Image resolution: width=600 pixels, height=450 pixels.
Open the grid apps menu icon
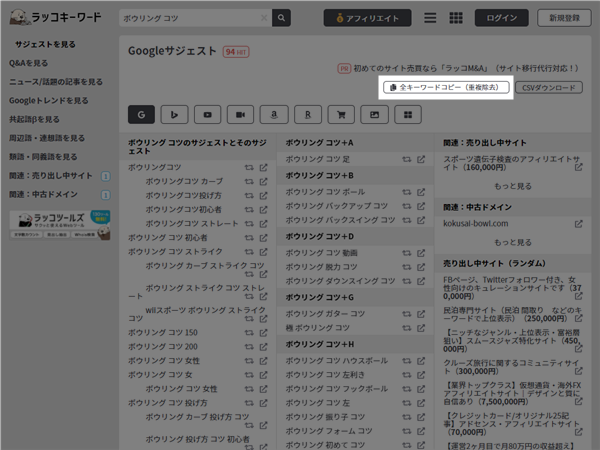coord(456,18)
